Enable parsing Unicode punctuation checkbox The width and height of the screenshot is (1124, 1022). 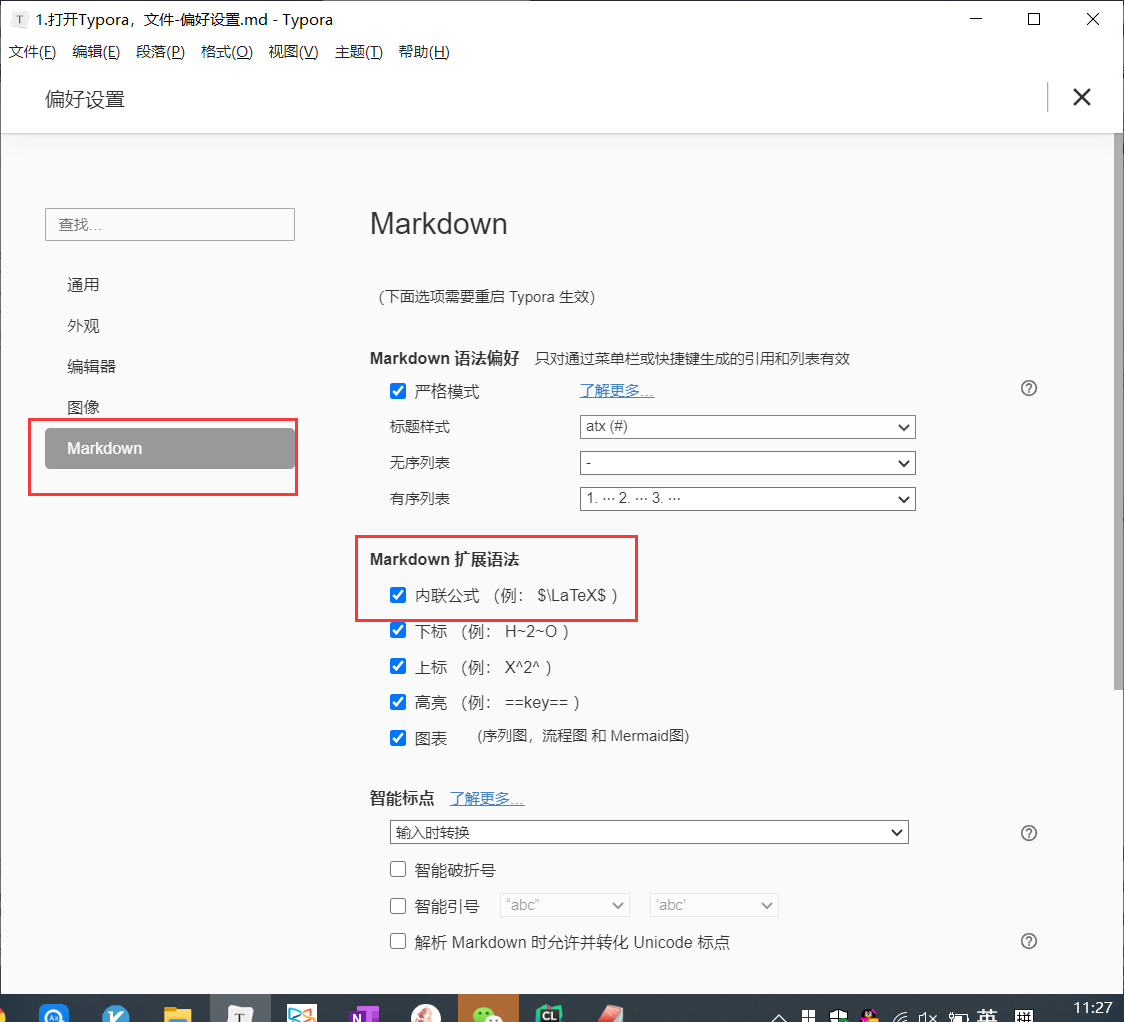(x=398, y=941)
